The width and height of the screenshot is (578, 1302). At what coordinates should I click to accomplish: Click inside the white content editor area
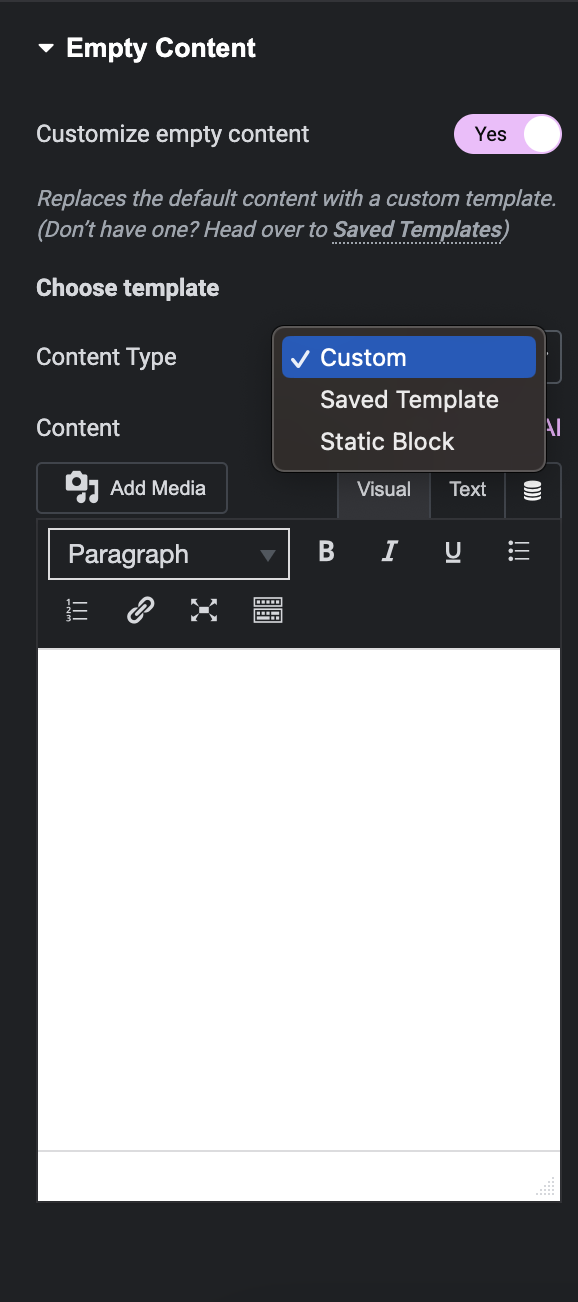[299, 900]
